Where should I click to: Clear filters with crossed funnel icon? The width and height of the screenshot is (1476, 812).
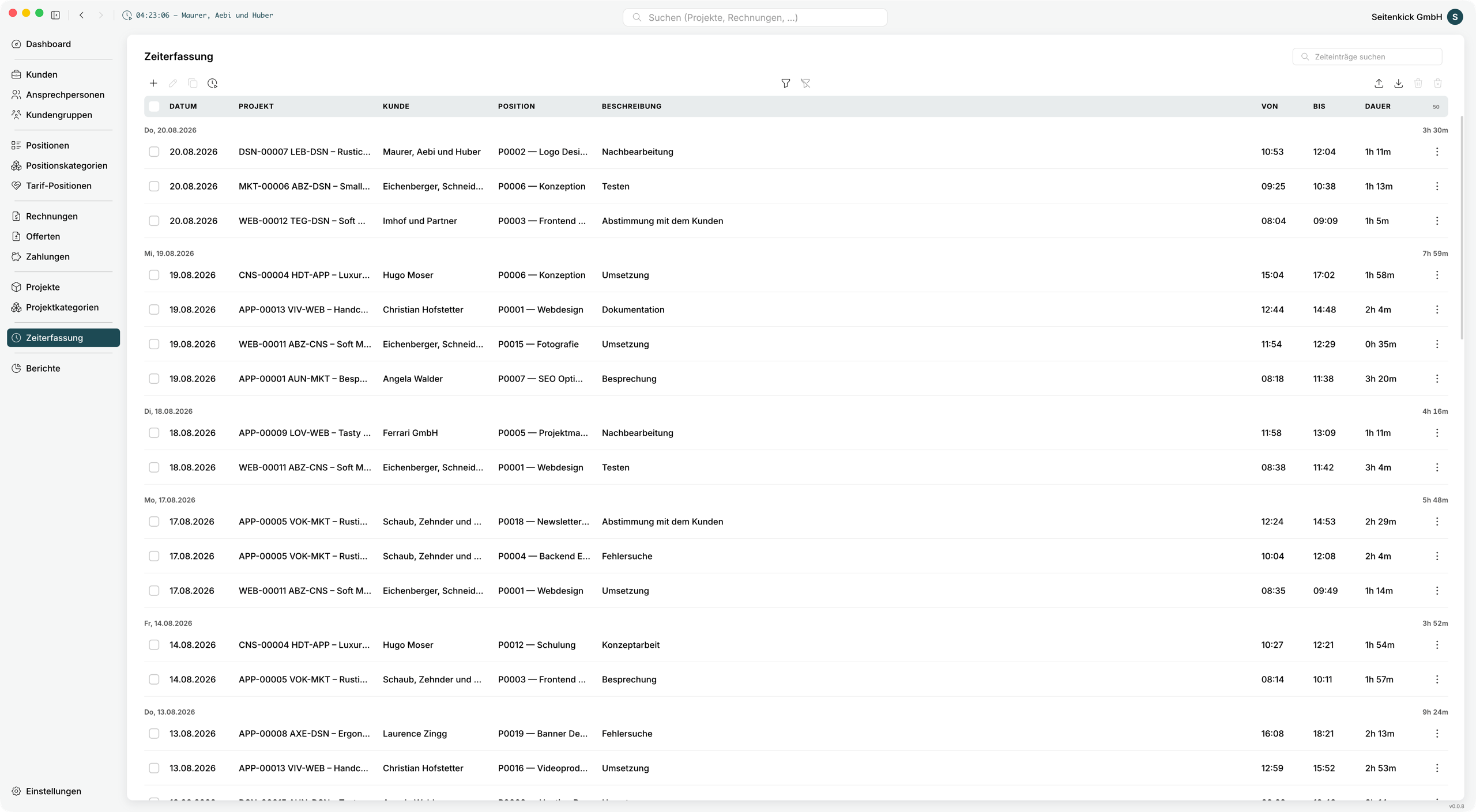[805, 84]
